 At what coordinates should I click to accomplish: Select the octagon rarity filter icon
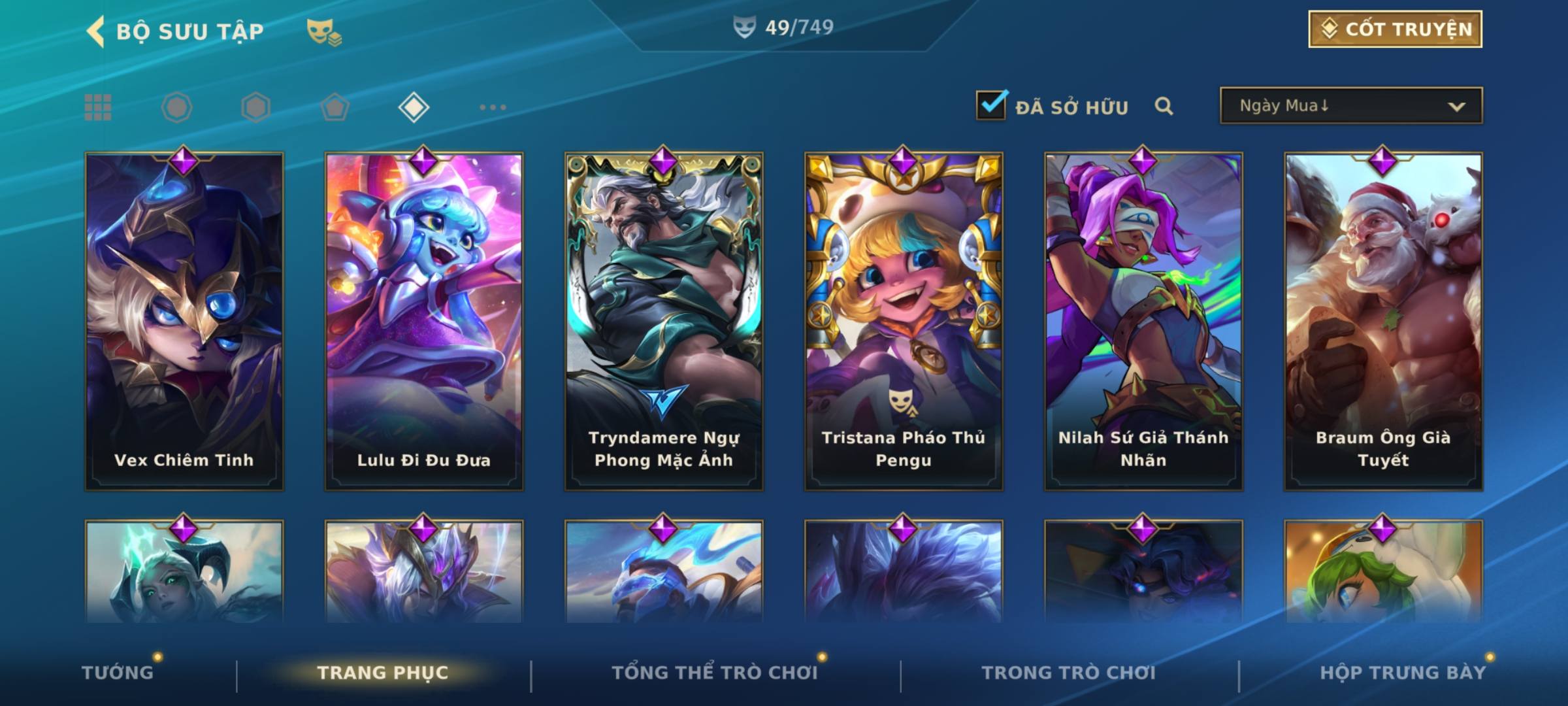(176, 107)
